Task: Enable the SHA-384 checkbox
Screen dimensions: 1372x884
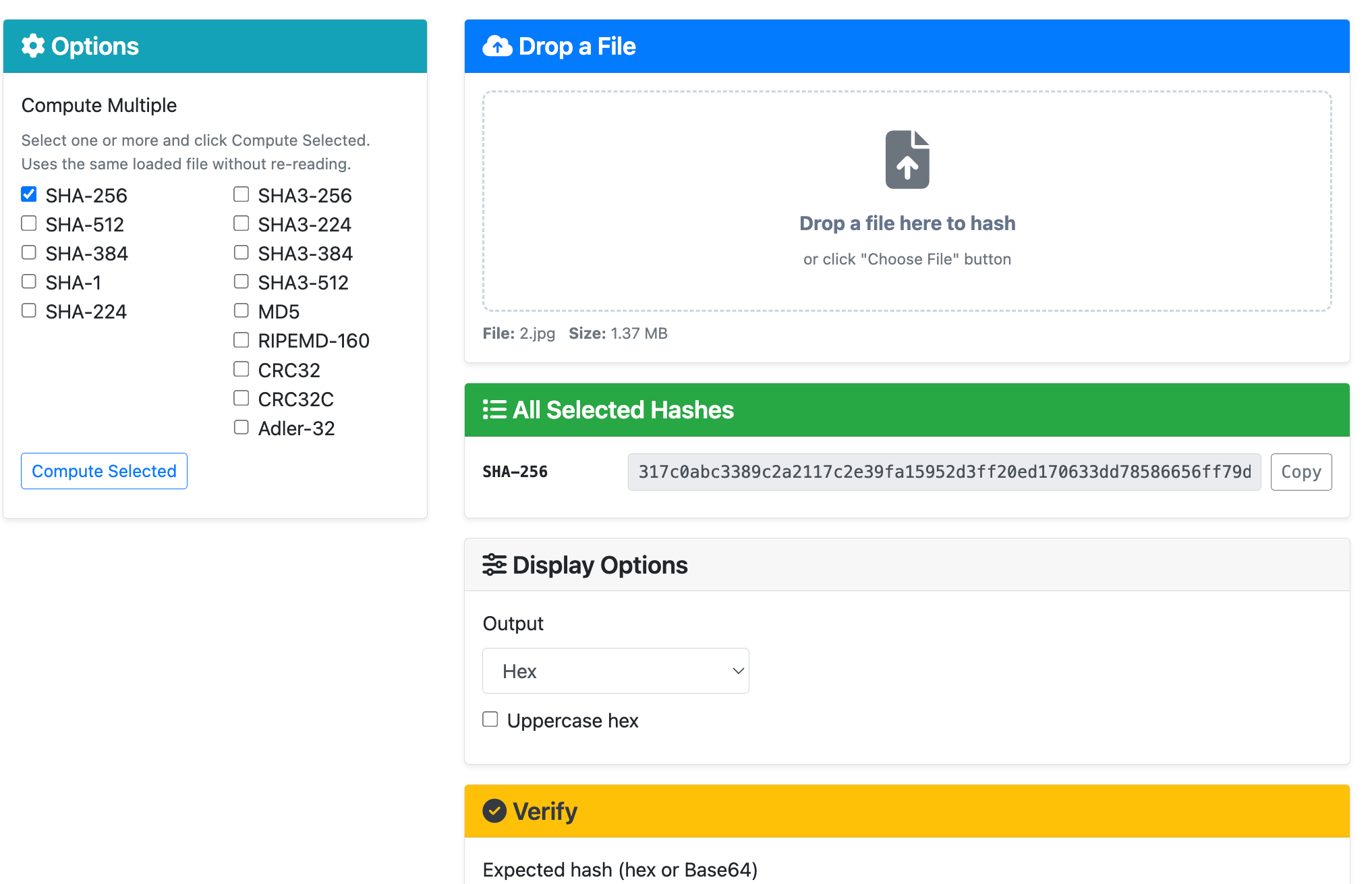Action: 28,252
